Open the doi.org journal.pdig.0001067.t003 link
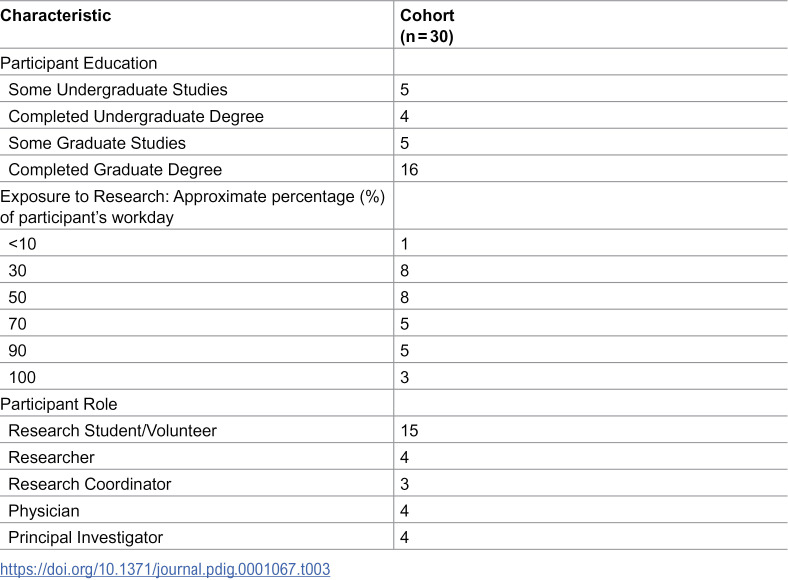 165,569
